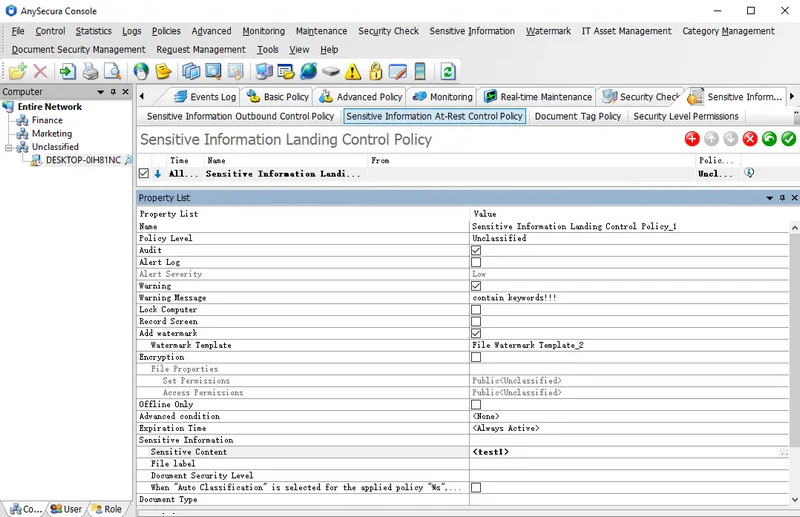Viewport: 800px width, 517px height.
Task: Click the window with folder toolbar icon
Action: coord(286,71)
